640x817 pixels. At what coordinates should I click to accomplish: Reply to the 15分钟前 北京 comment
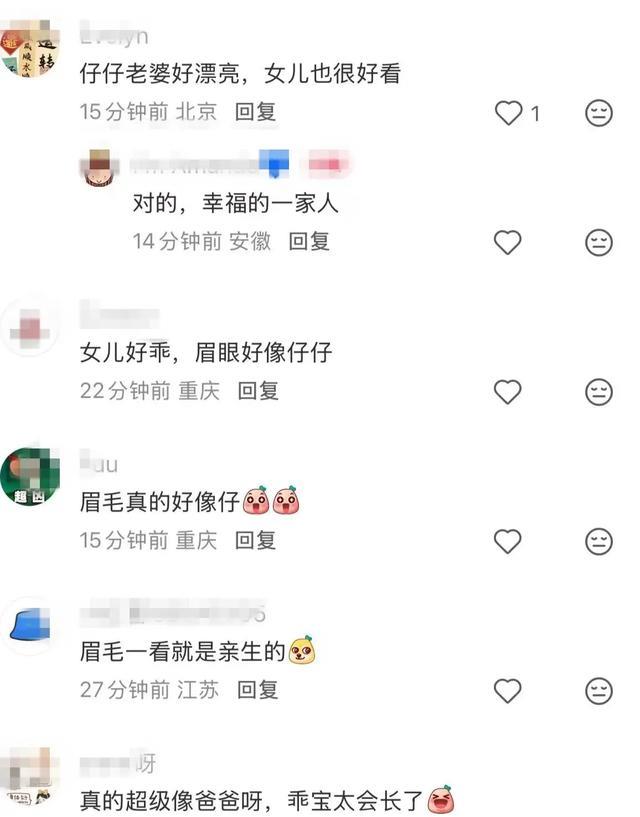click(255, 112)
